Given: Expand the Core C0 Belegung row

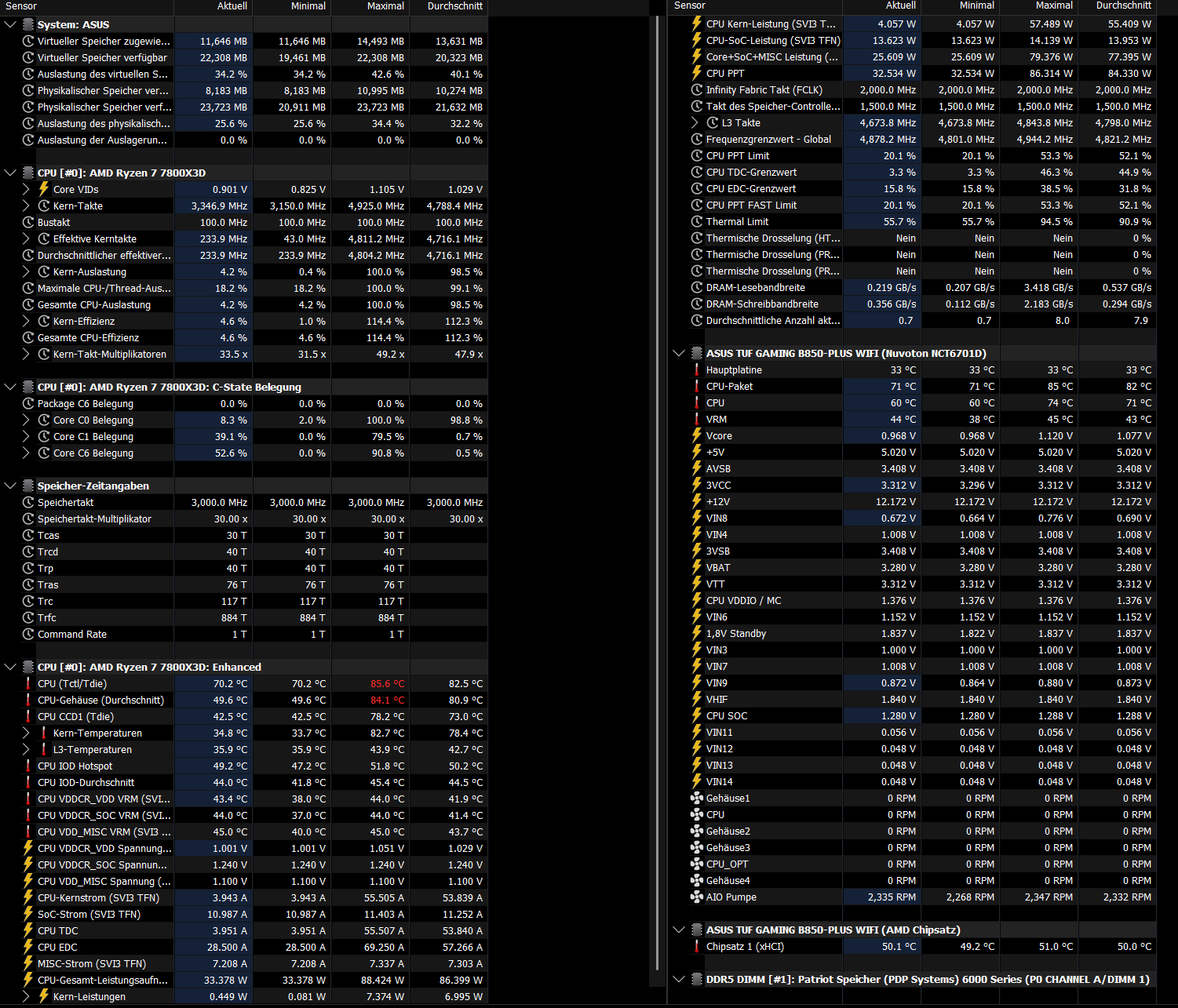Looking at the screenshot, I should (26, 420).
